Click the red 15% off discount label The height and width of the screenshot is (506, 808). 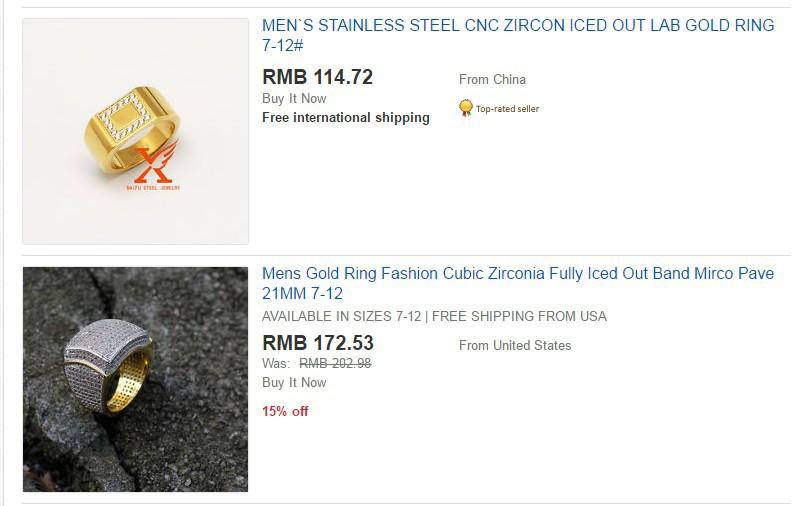coord(285,411)
